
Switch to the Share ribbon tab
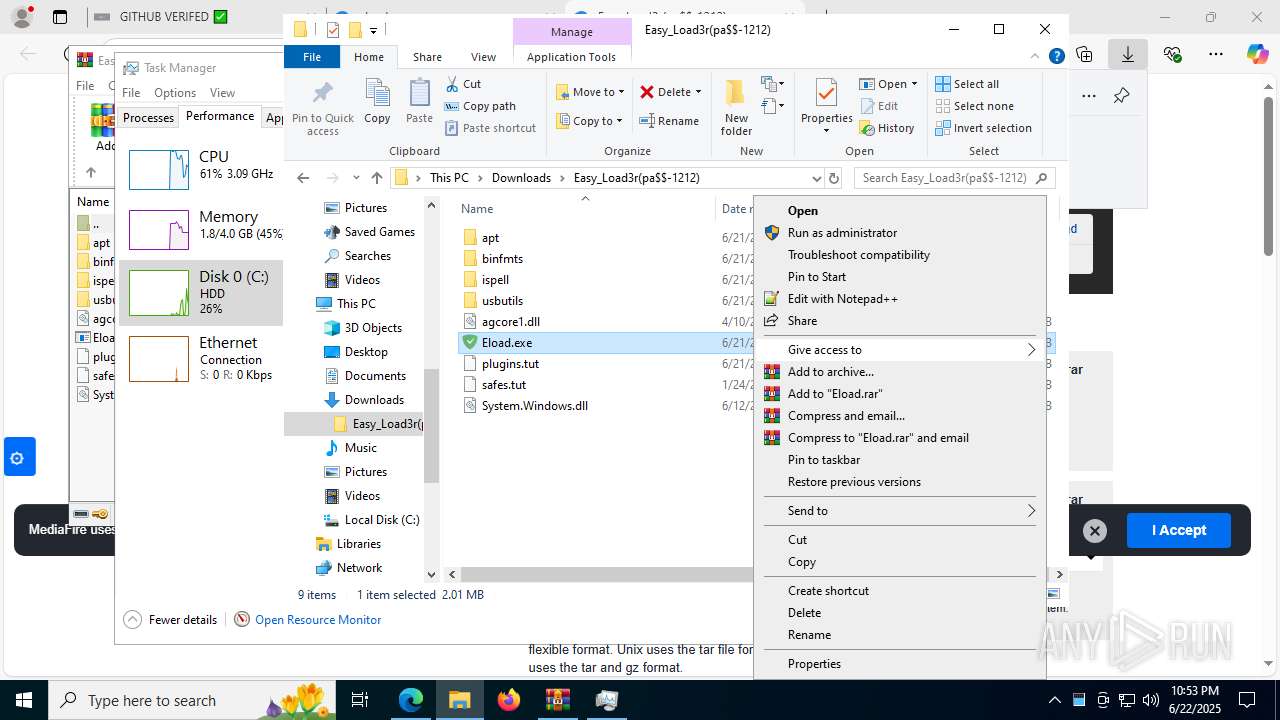(x=427, y=57)
